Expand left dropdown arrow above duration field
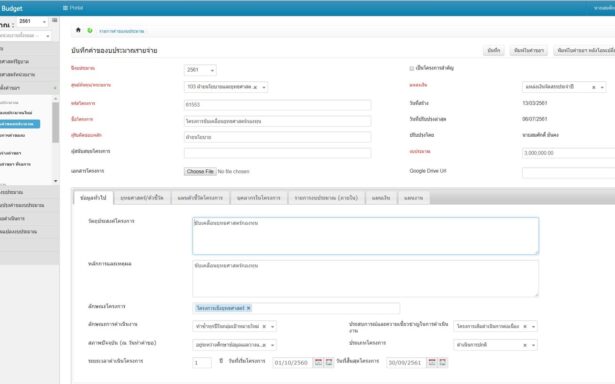 click(272, 345)
